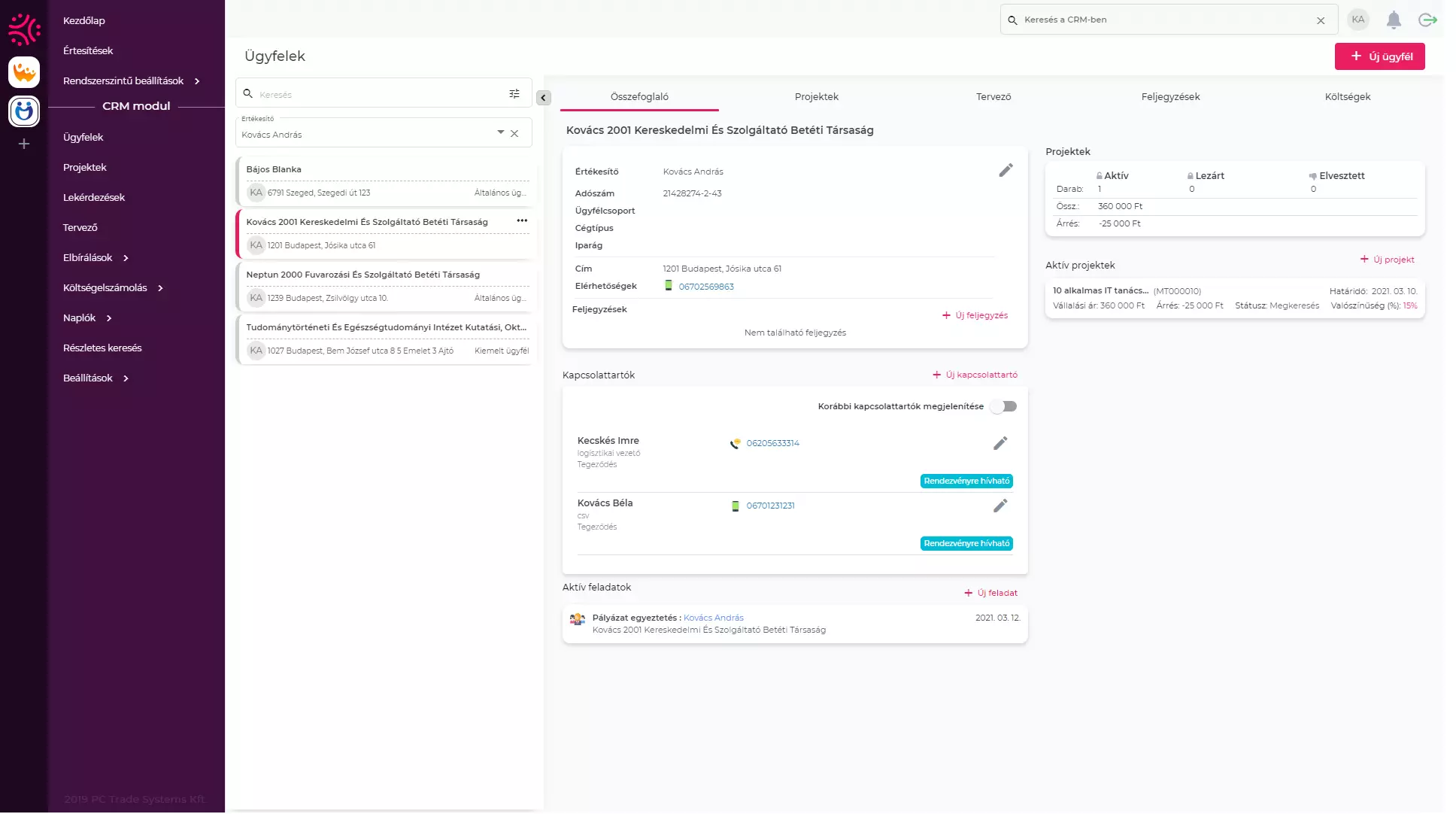The image size is (1456, 814).
Task: Open the Értékesítő dropdown
Action: [500, 132]
